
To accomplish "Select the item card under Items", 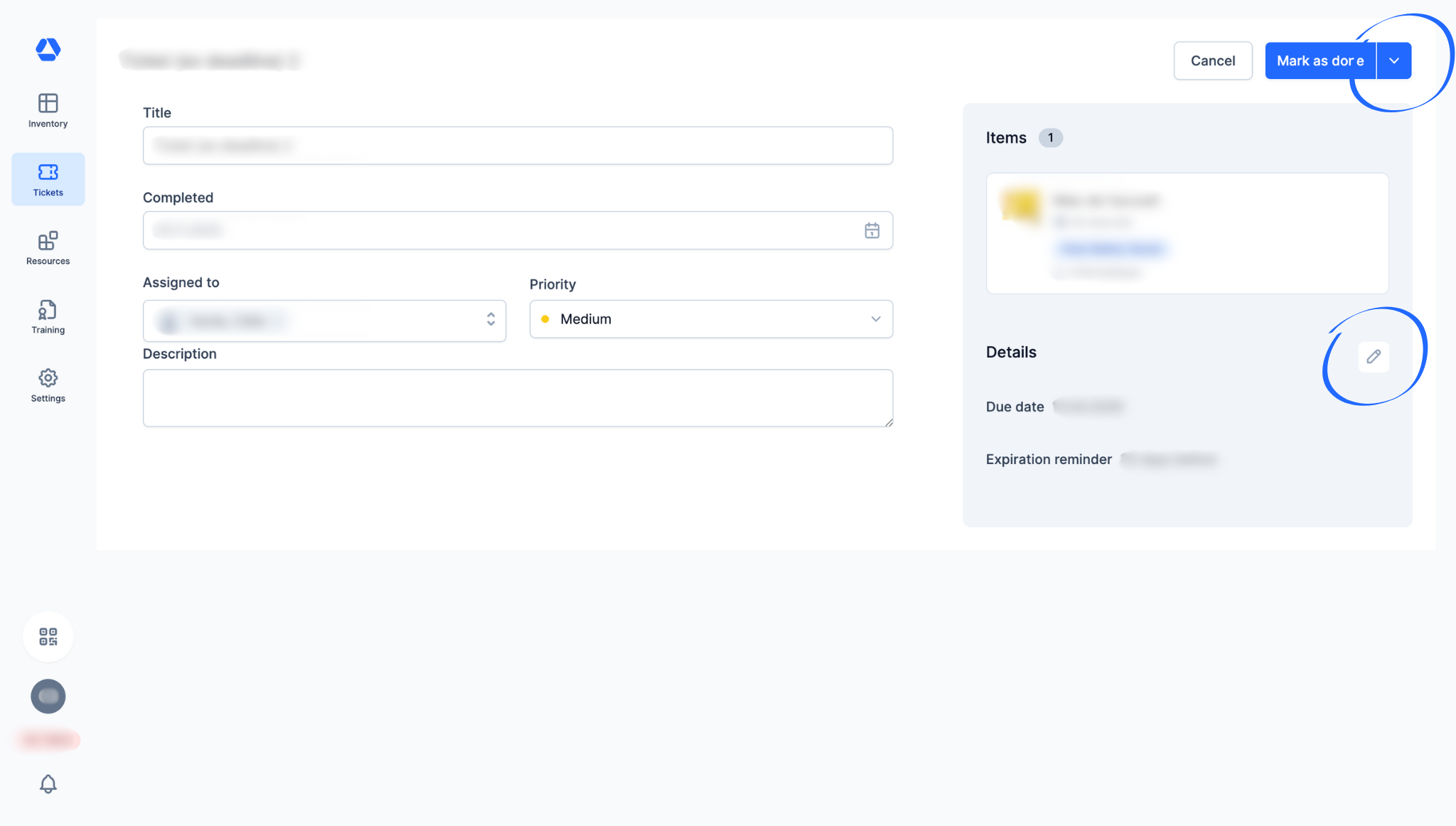I will (1187, 233).
